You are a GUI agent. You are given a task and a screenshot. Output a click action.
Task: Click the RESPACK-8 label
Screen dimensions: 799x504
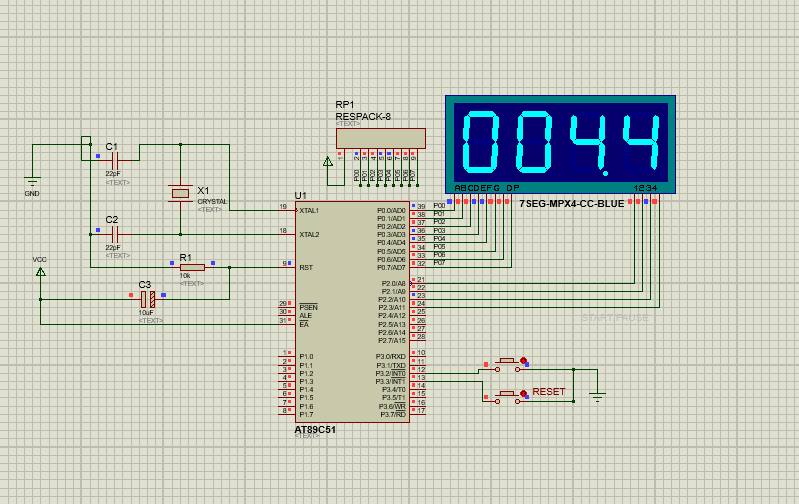363,117
